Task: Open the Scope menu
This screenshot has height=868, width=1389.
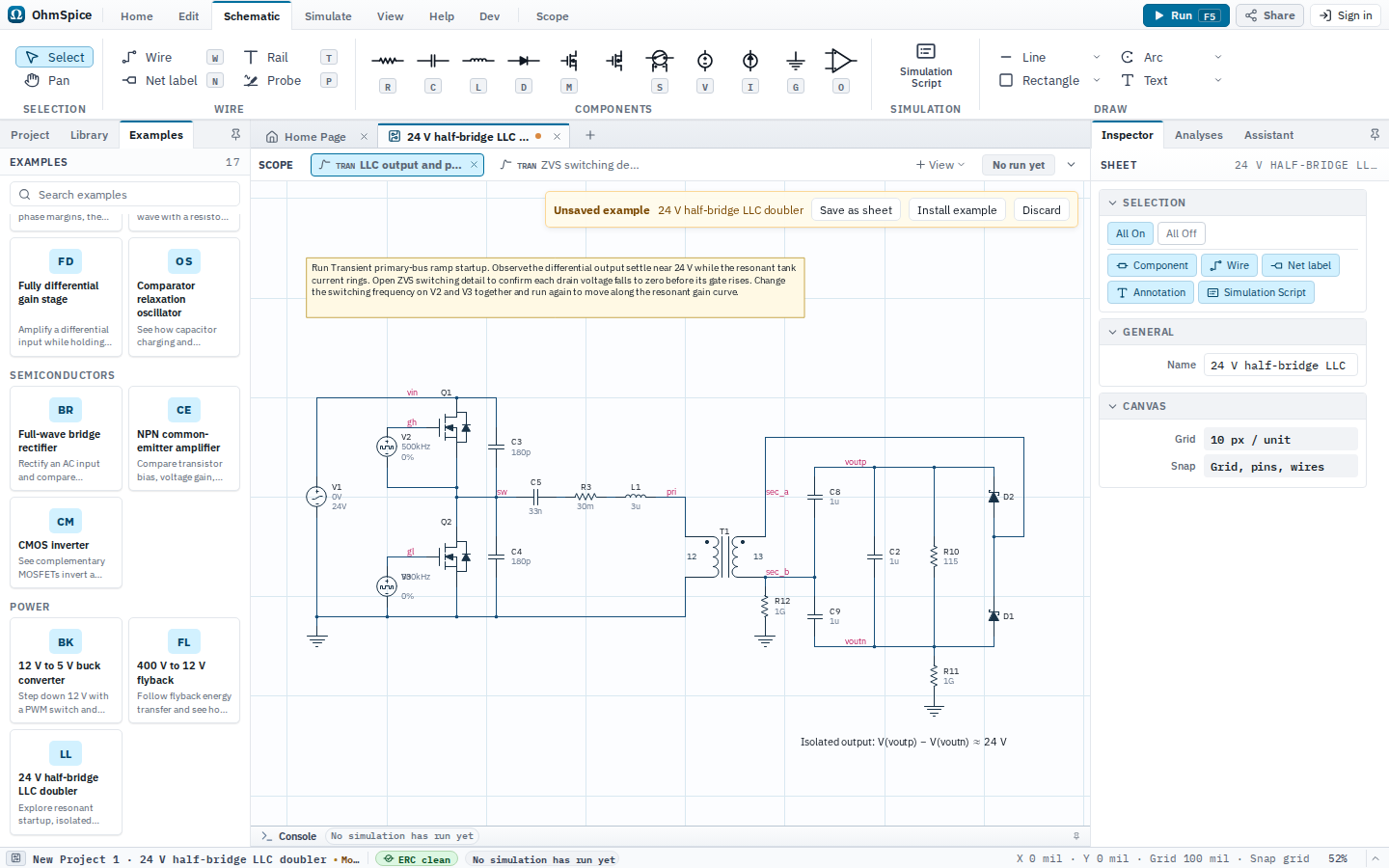Action: point(553,16)
